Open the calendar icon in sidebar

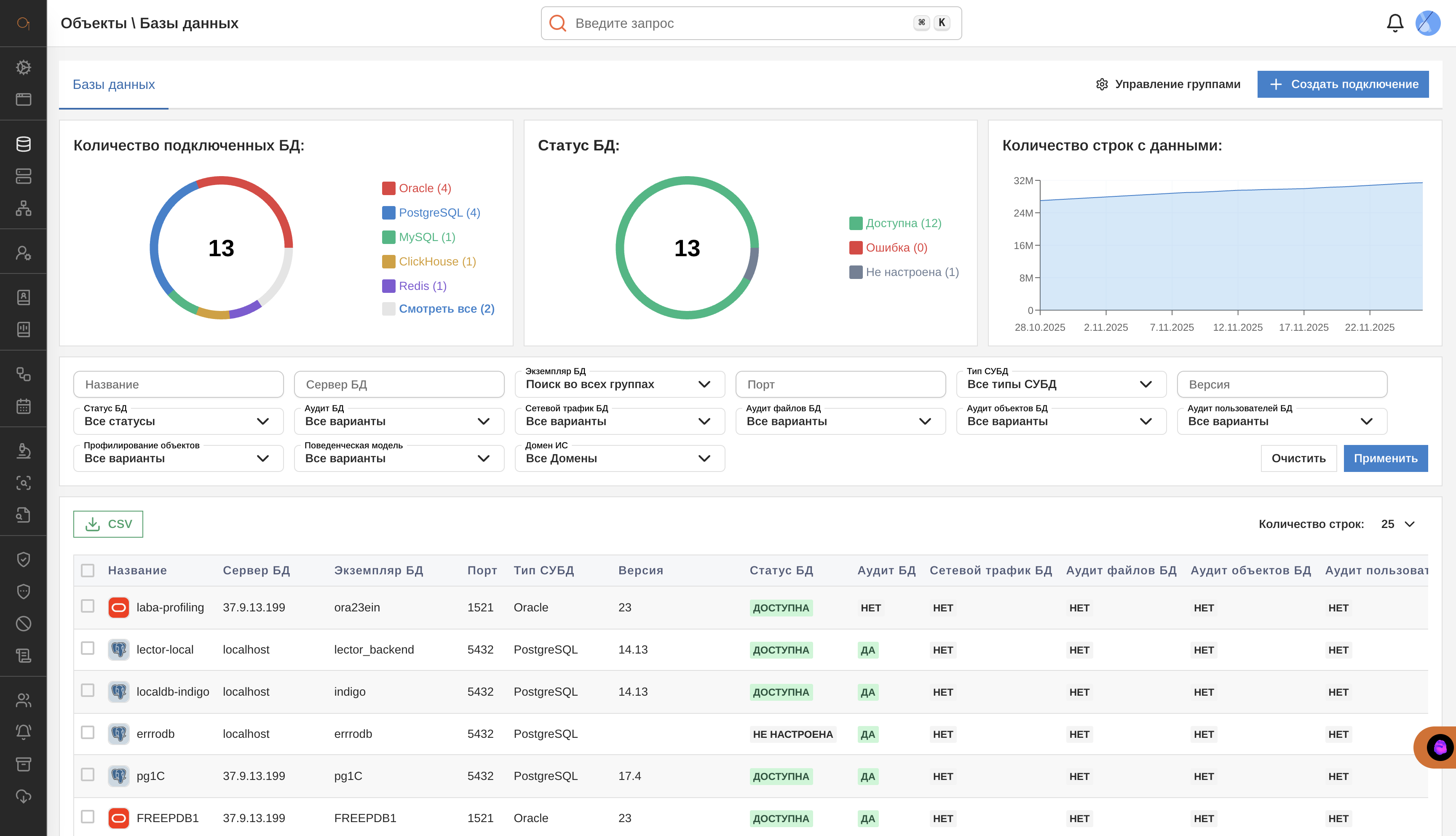click(24, 407)
